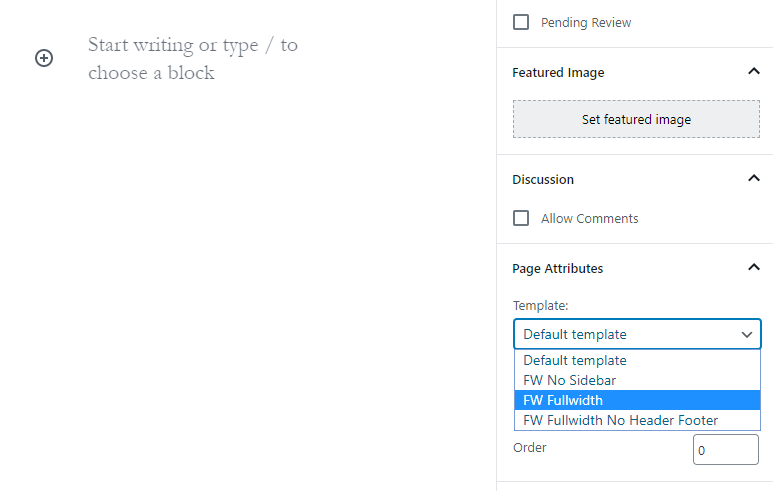The height and width of the screenshot is (491, 773).
Task: Select the FW No Sidebar option
Action: (x=569, y=380)
